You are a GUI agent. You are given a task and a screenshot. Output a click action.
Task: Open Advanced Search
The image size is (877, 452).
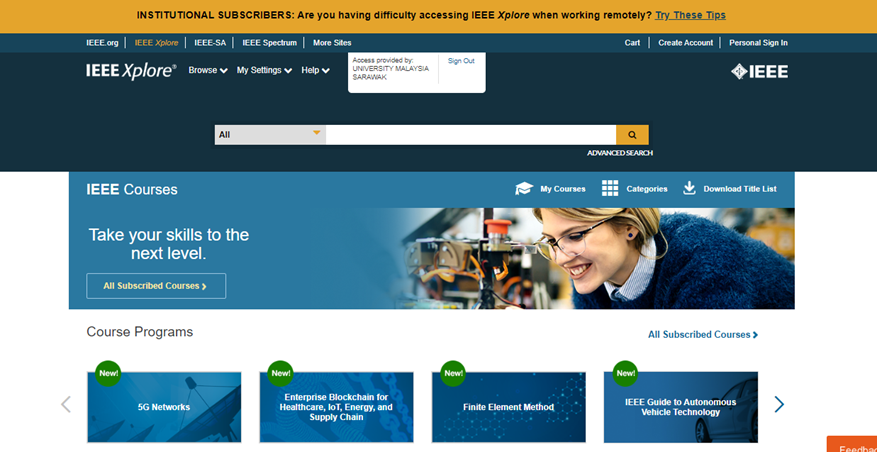click(620, 153)
